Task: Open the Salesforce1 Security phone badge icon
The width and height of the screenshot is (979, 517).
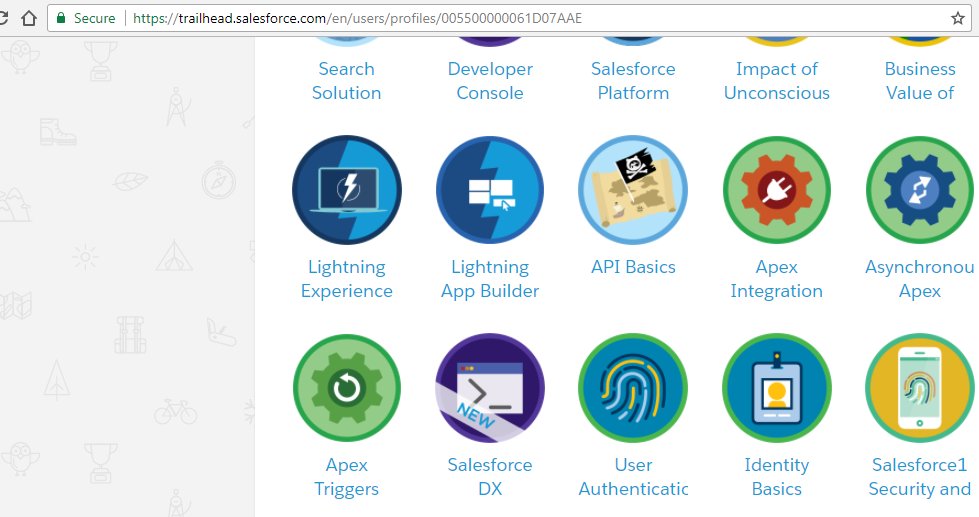Action: point(920,388)
